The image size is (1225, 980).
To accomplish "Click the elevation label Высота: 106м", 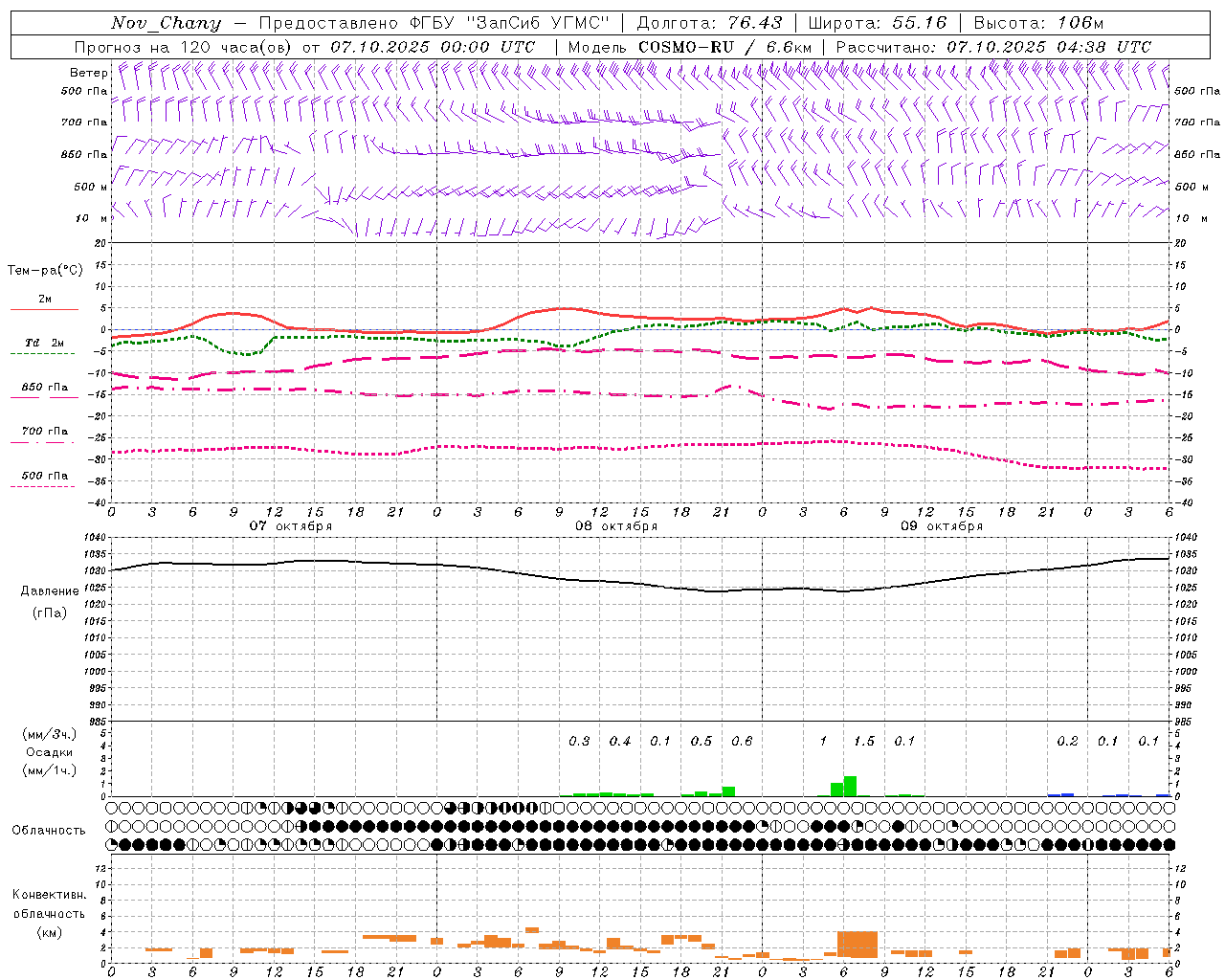I will [1038, 23].
